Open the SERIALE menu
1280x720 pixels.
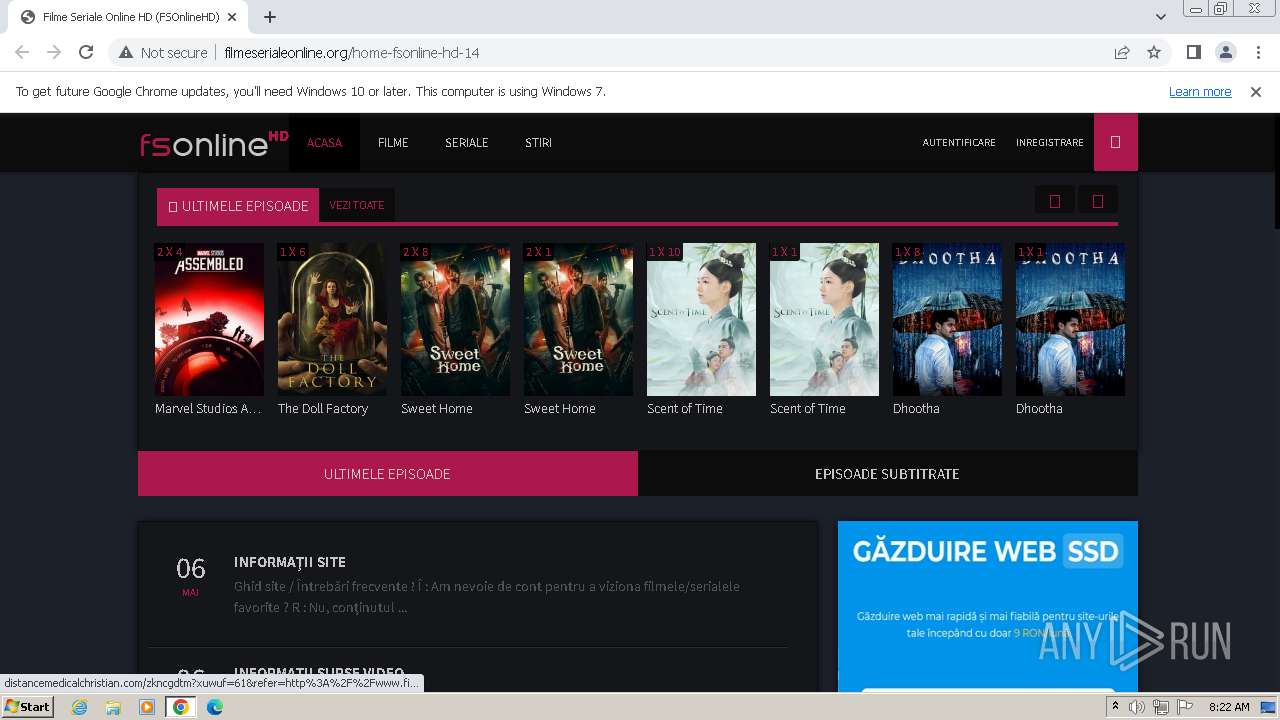tap(467, 142)
